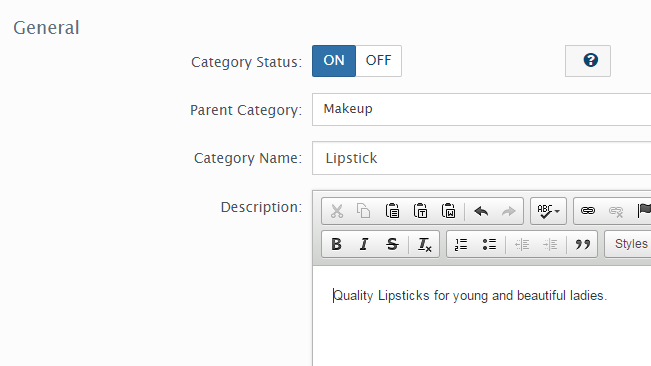This screenshot has height=366, width=651.
Task: Open the Parent Category Makeup field
Action: (x=482, y=110)
